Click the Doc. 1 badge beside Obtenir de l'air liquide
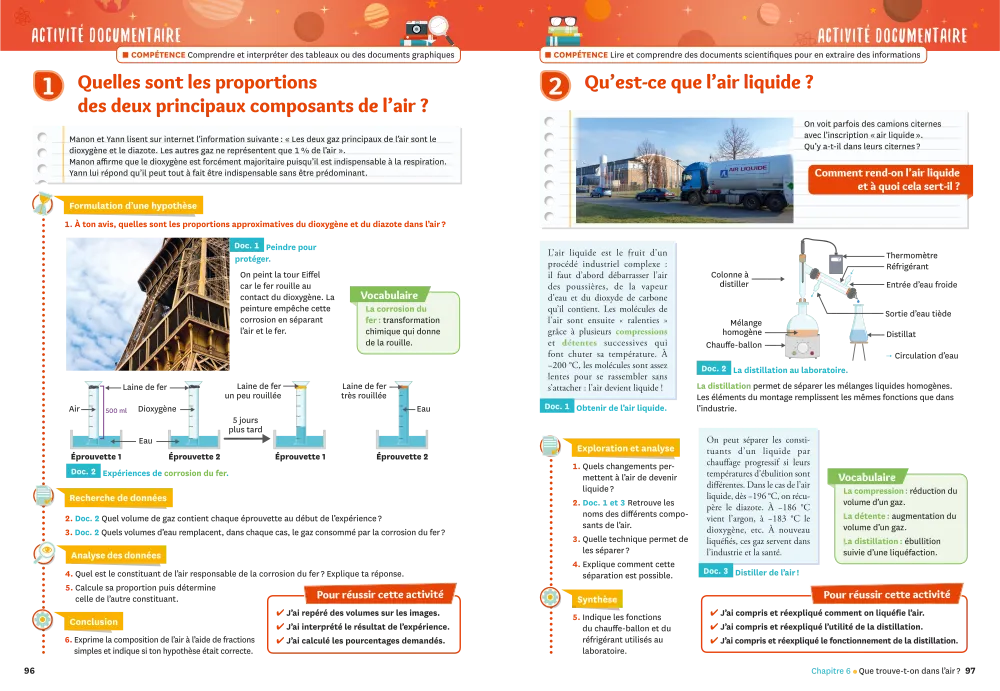 click(x=557, y=406)
